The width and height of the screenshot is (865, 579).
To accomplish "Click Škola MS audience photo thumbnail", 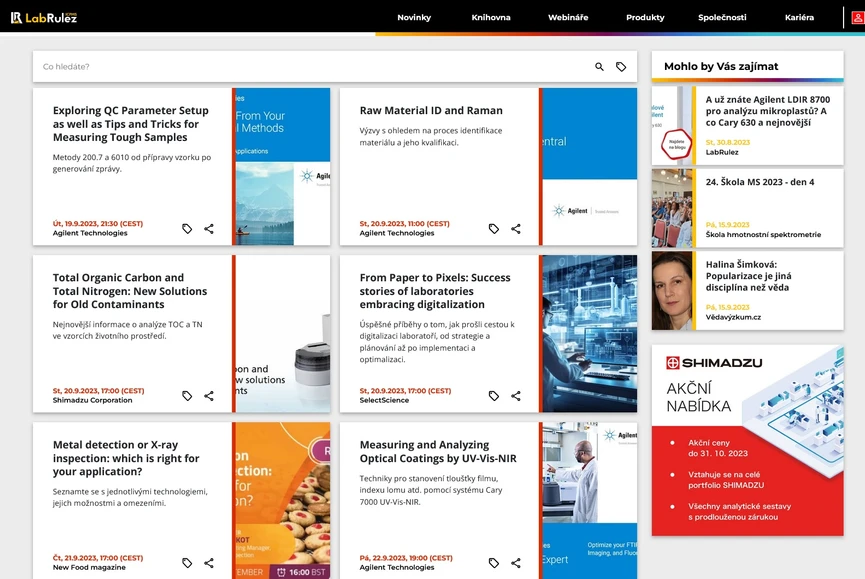I will pyautogui.click(x=672, y=208).
